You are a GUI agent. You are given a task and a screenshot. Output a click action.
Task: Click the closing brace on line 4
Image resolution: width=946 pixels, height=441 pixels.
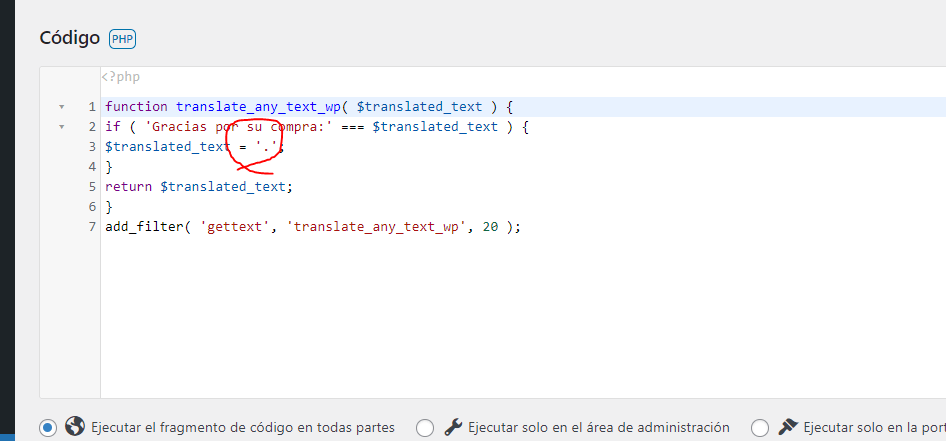pos(109,167)
